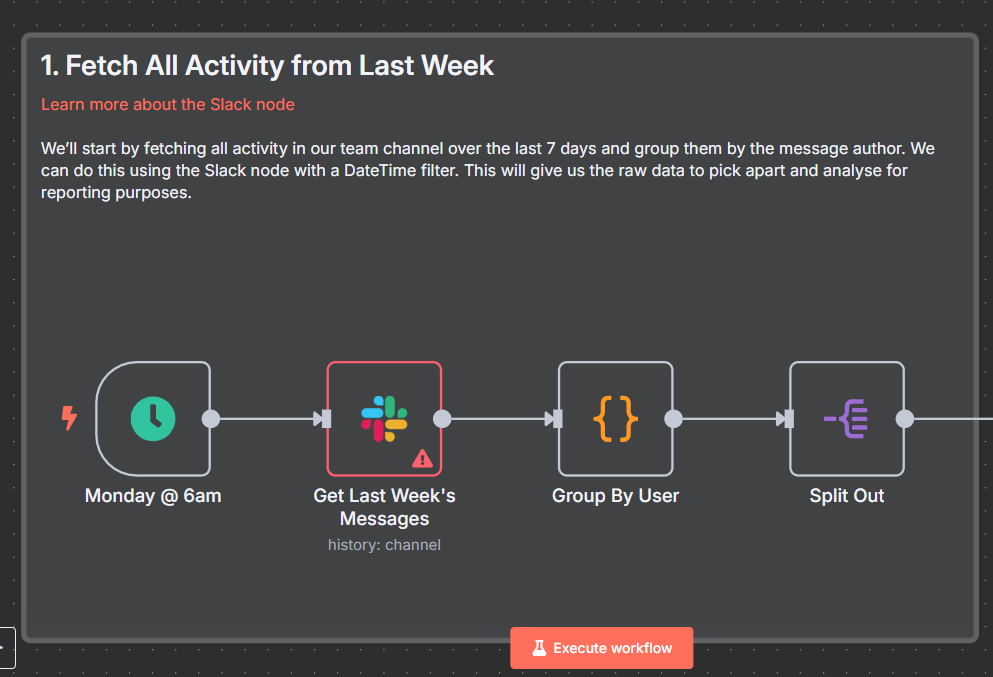
Task: Open the "Learn more about the Slack node" link
Action: [168, 104]
